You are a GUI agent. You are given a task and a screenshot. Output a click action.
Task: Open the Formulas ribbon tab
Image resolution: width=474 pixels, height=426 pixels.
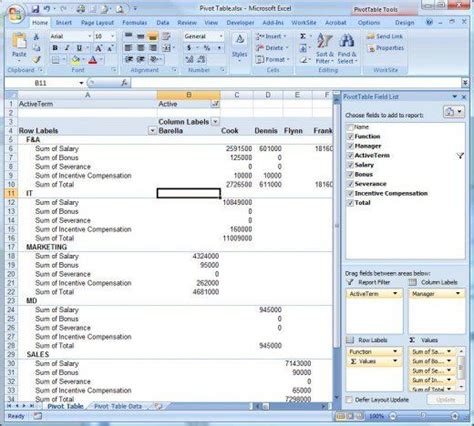(x=135, y=23)
